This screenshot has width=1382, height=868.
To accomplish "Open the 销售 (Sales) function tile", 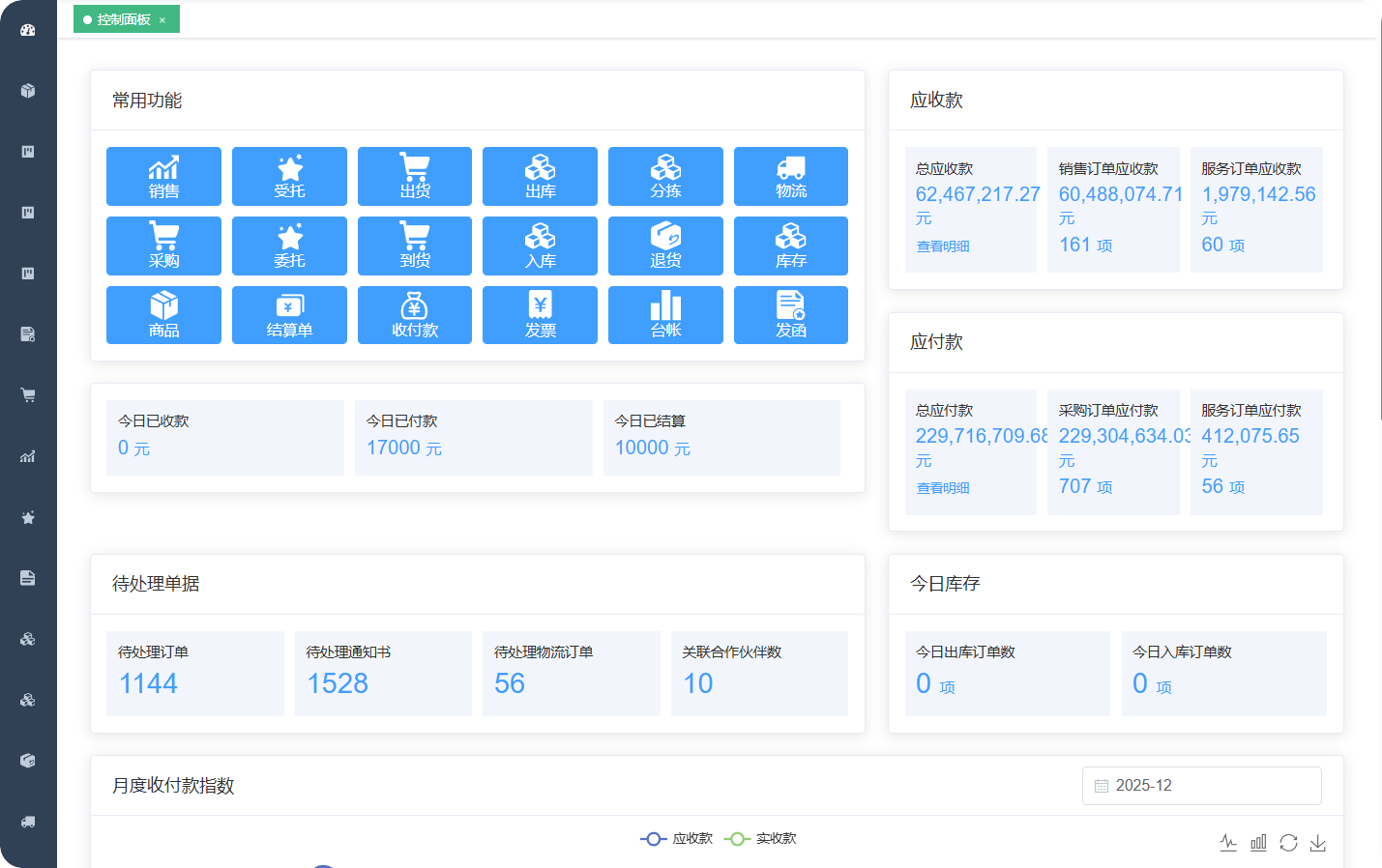I will [163, 176].
